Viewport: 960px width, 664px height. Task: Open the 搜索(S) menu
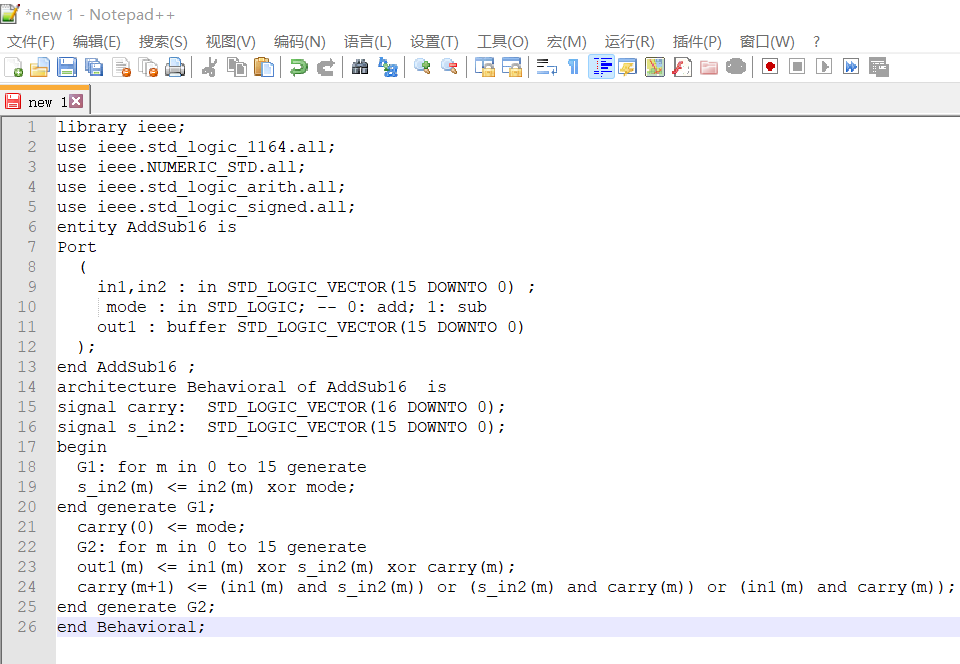(163, 42)
